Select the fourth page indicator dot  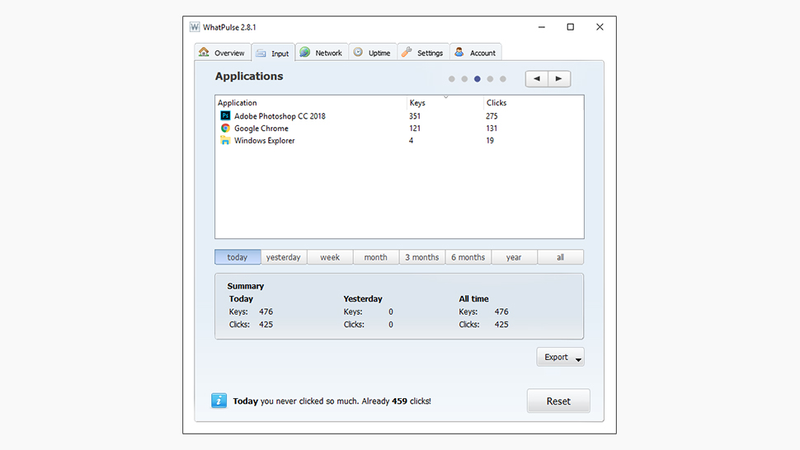[490, 79]
